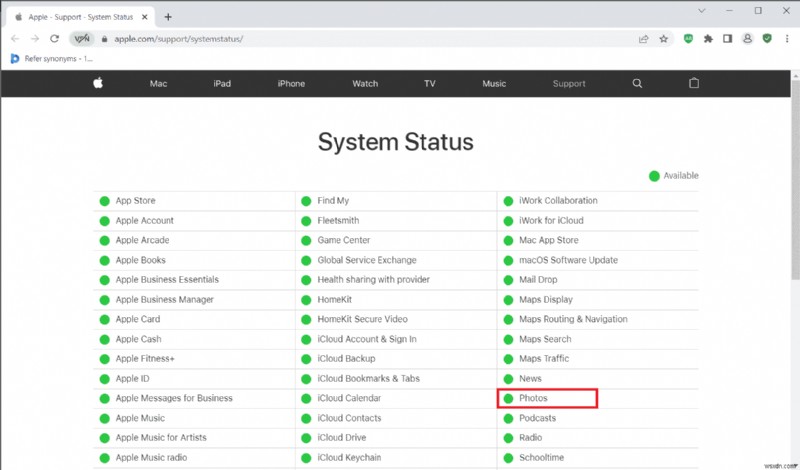Image resolution: width=800 pixels, height=470 pixels.
Task: Open Chrome three-dot menu
Action: [787, 39]
